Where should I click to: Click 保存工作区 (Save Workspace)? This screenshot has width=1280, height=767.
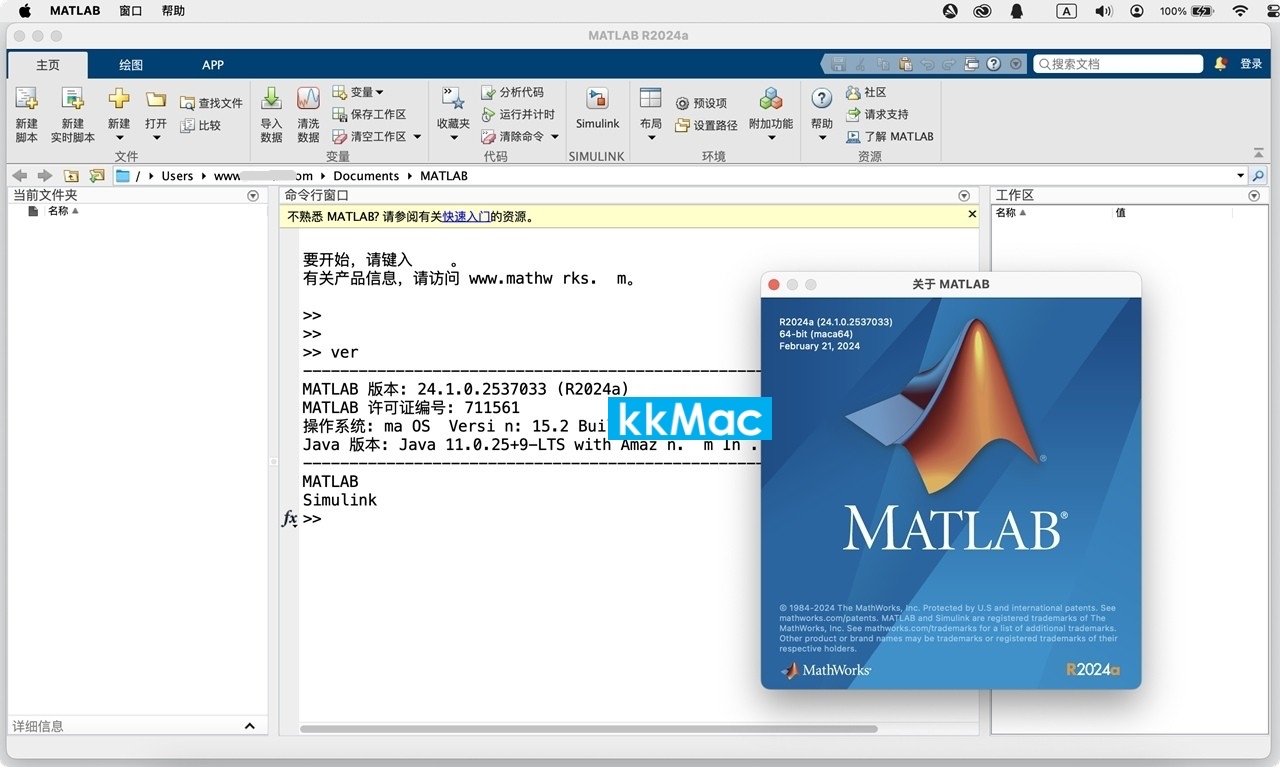[x=369, y=114]
